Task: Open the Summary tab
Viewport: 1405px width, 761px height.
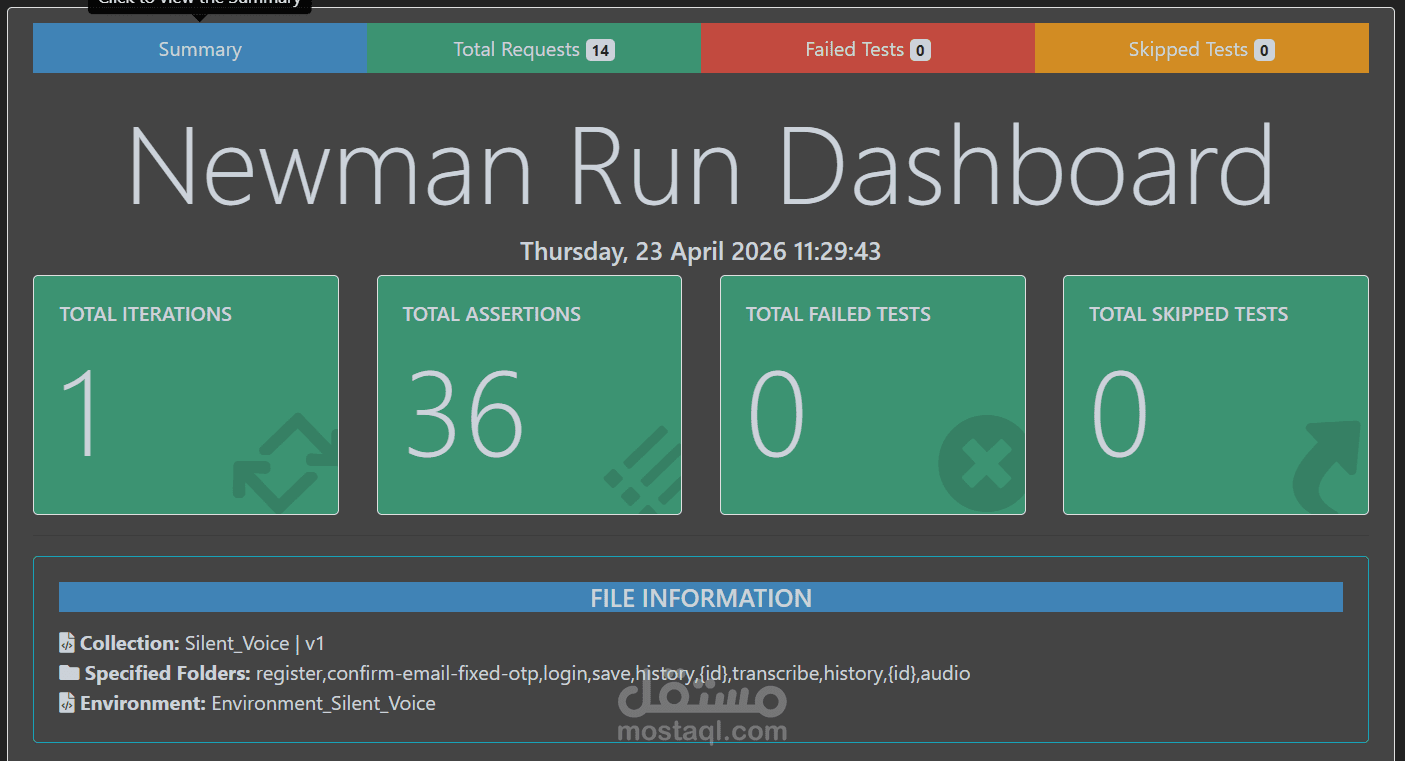Action: click(200, 49)
